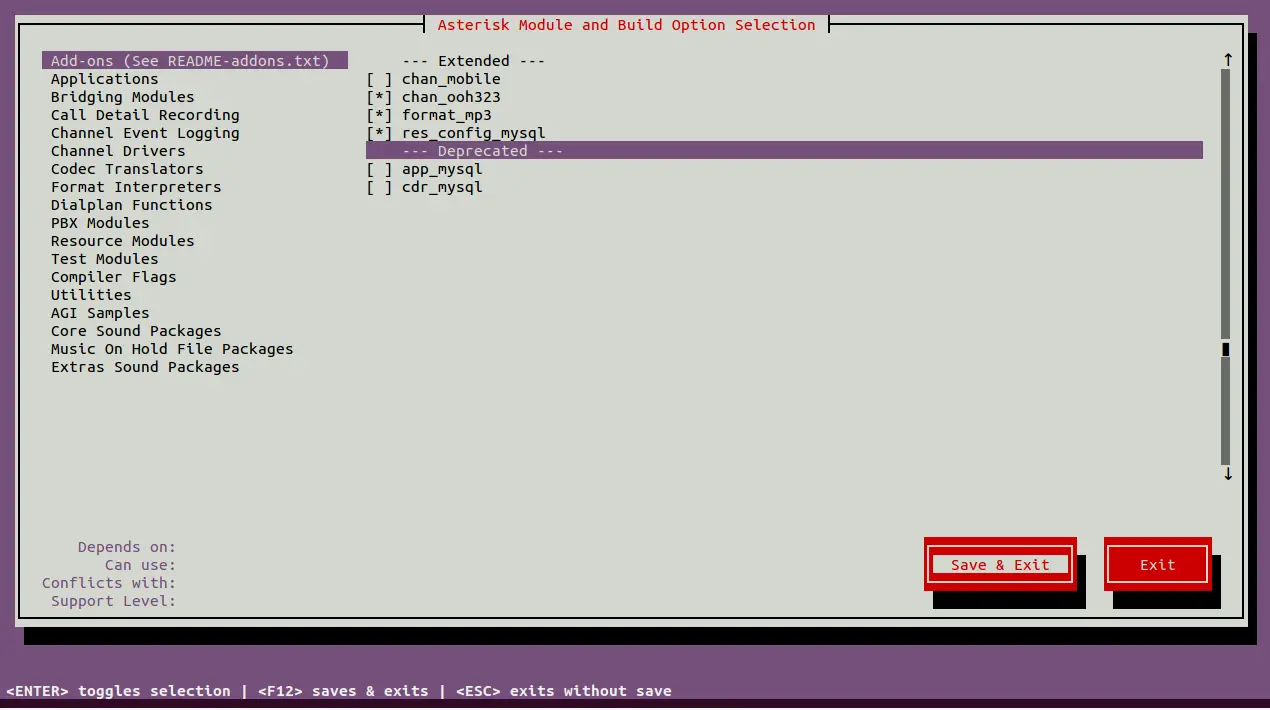Enable the chan_mobile module checkbox

point(379,79)
